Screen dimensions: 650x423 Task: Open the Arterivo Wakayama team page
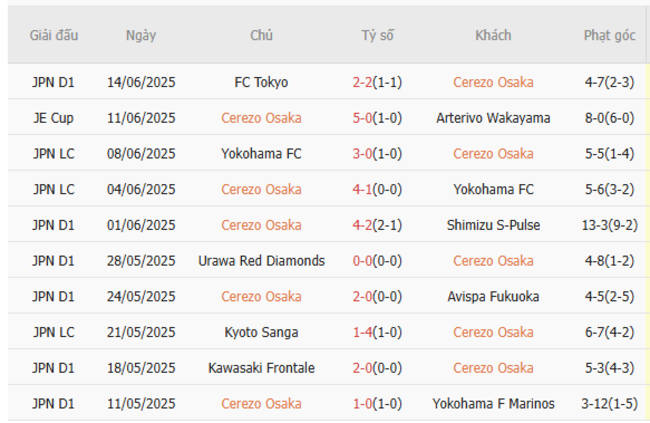(x=493, y=118)
